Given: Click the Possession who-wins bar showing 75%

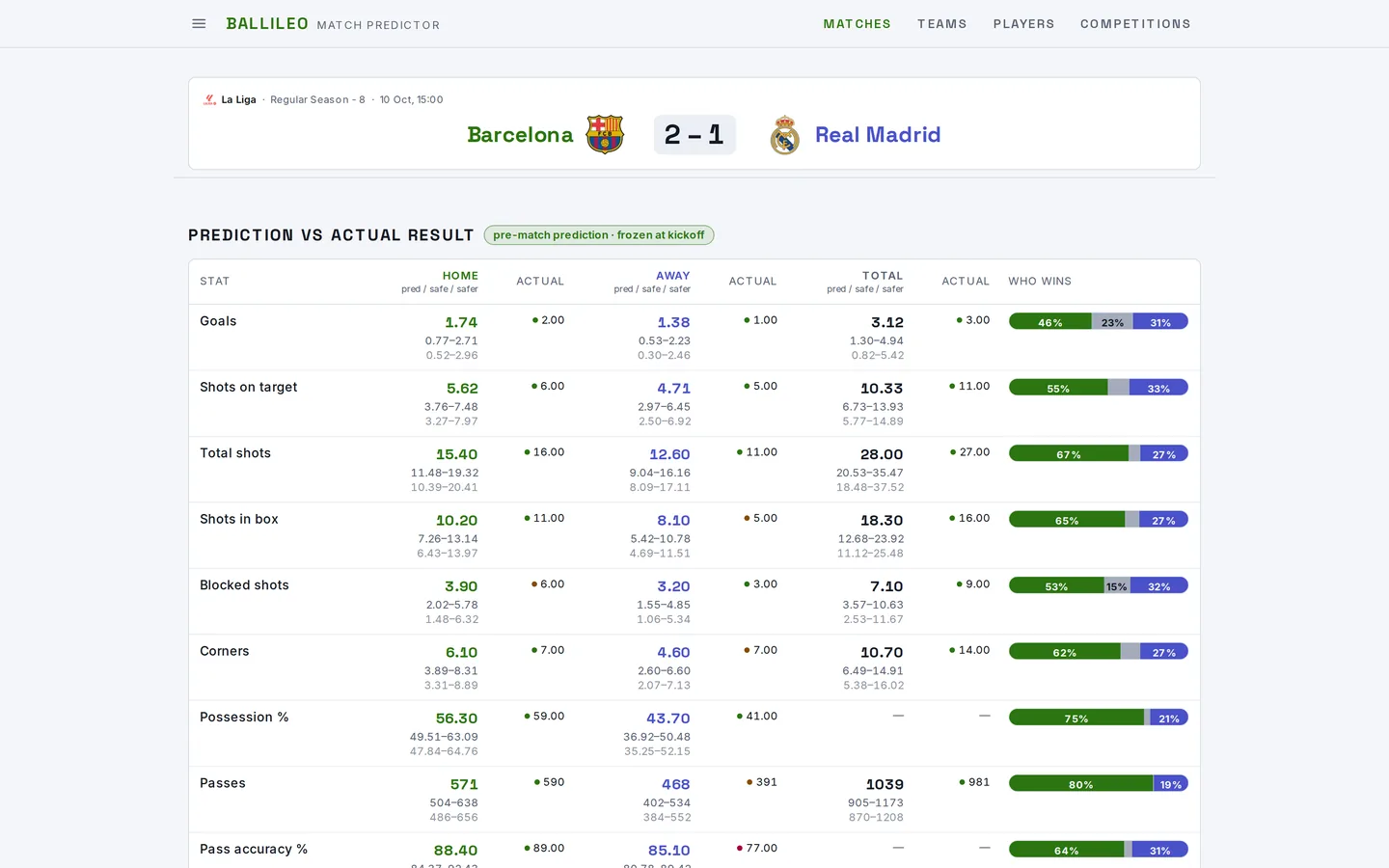Looking at the screenshot, I should pos(1098,719).
